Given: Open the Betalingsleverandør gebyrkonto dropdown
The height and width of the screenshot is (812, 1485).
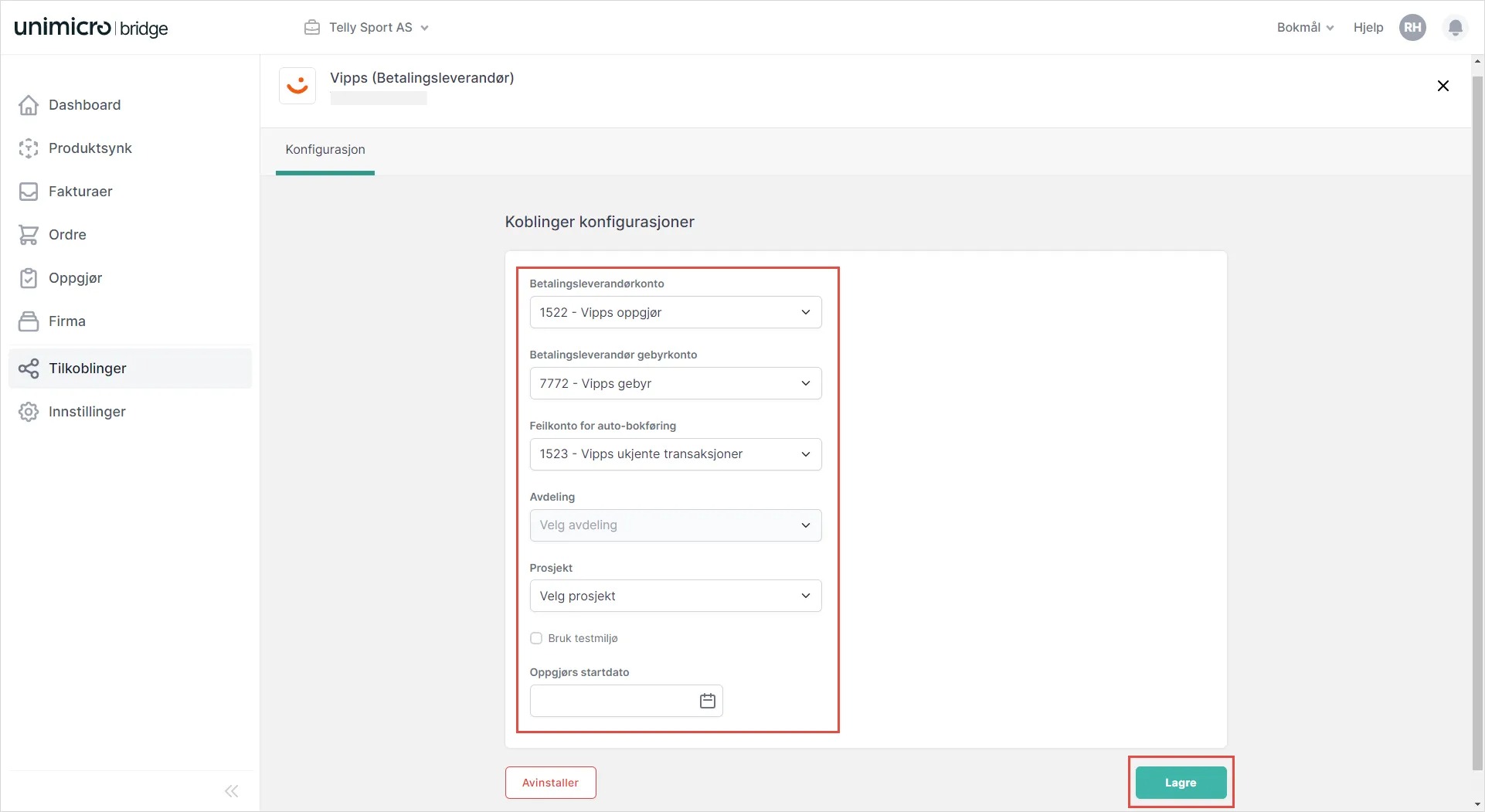Looking at the screenshot, I should pos(676,383).
